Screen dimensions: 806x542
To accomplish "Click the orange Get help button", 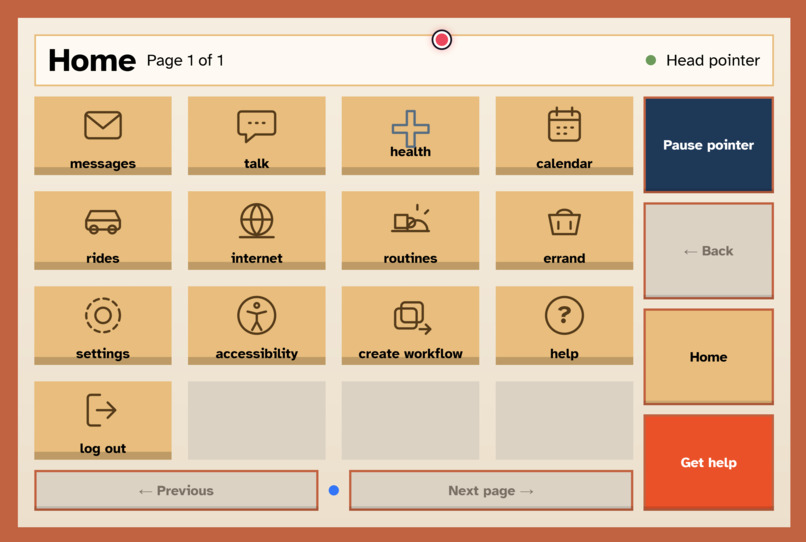I will coord(708,462).
